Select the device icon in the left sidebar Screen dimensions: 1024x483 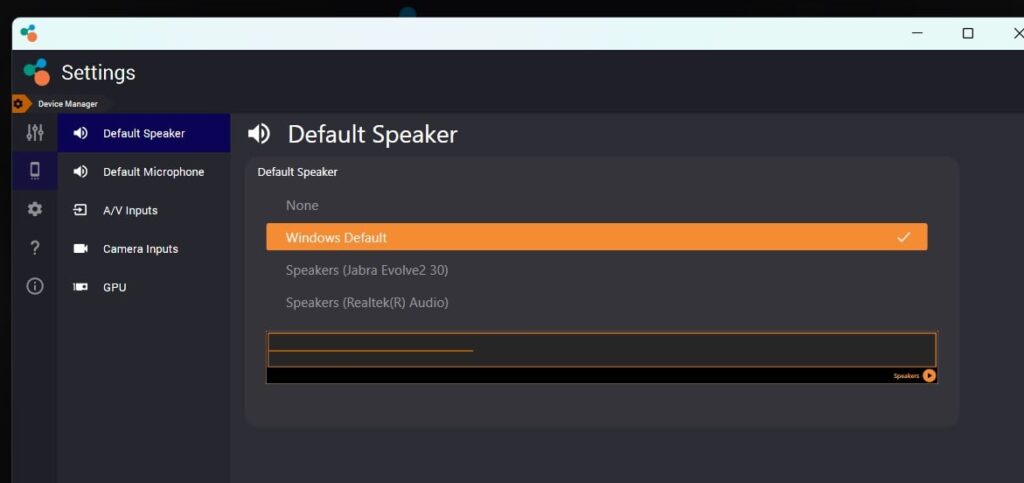point(35,171)
